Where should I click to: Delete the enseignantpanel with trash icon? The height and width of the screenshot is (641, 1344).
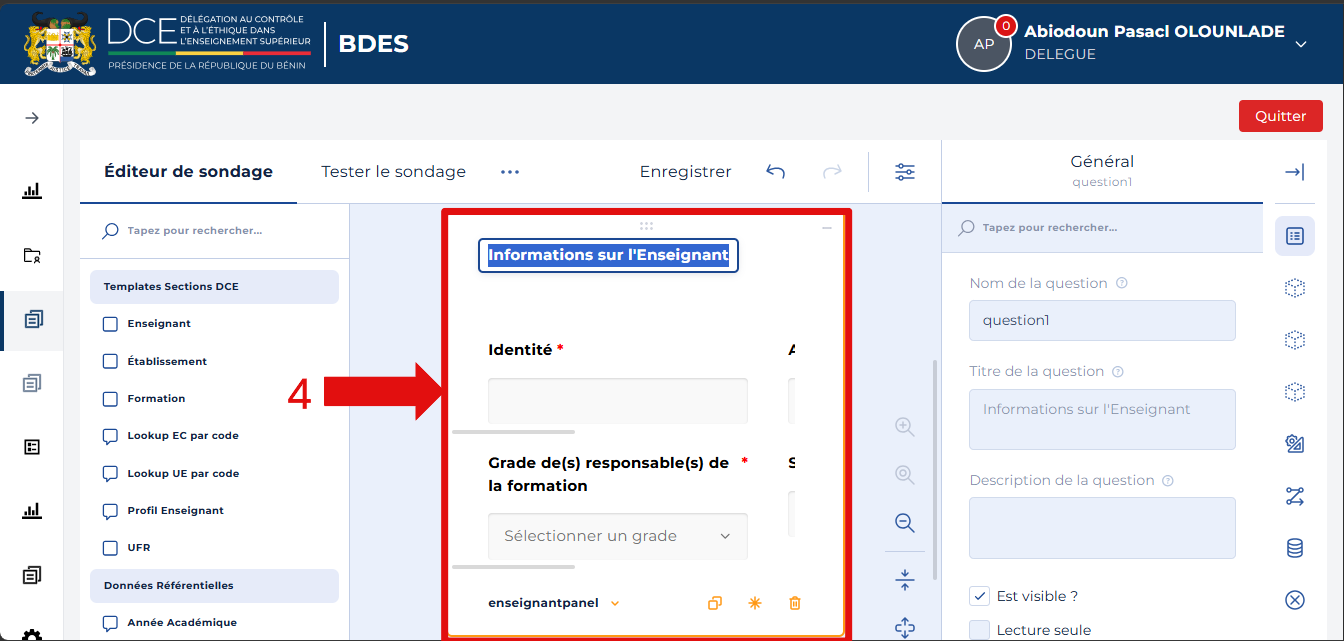(x=795, y=603)
